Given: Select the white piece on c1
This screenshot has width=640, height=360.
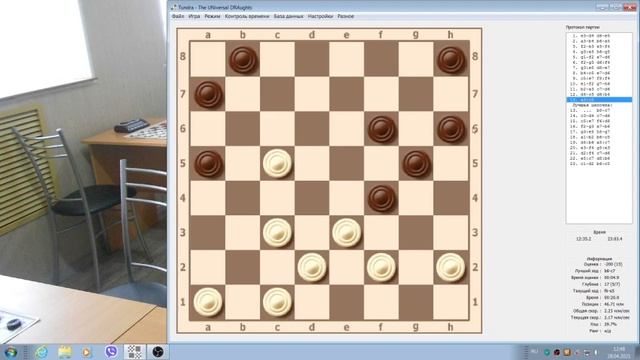Looking at the screenshot, I should [277, 302].
